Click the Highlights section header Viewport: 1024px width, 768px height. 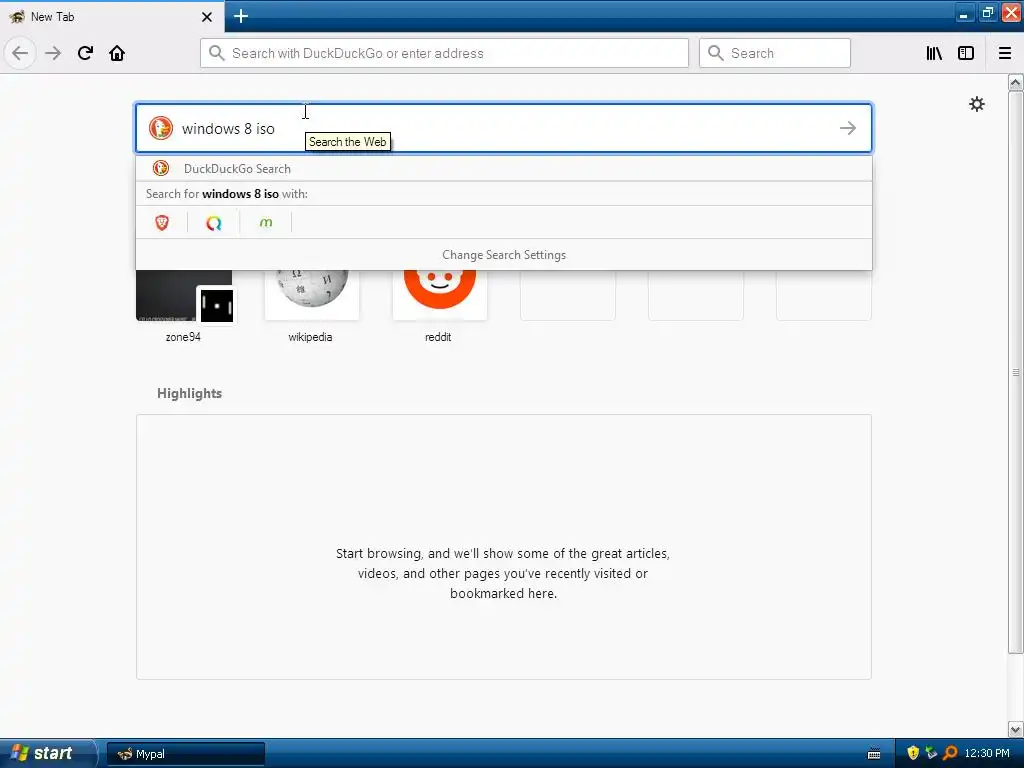pos(189,393)
